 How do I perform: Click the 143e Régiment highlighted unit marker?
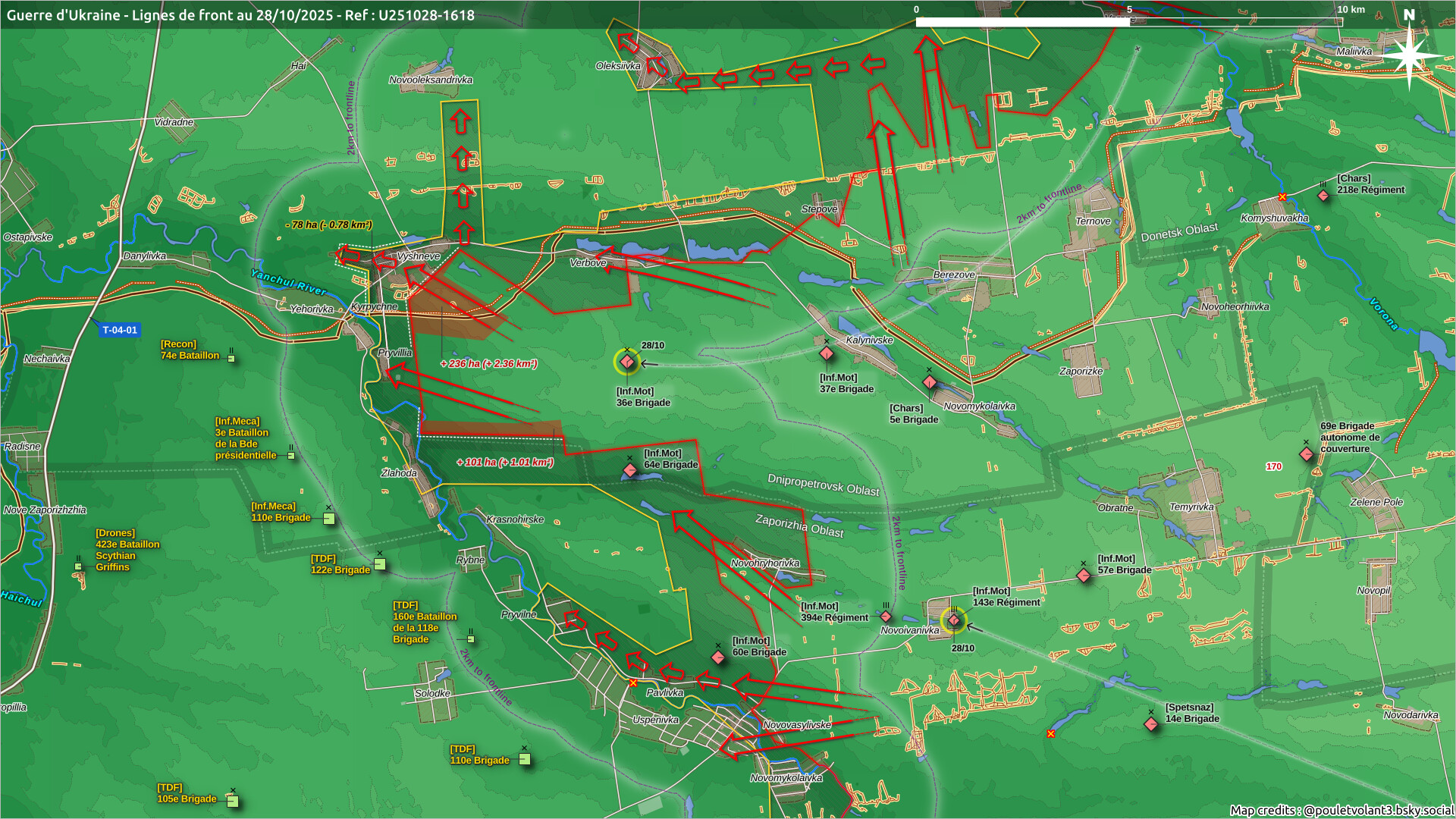[x=954, y=620]
